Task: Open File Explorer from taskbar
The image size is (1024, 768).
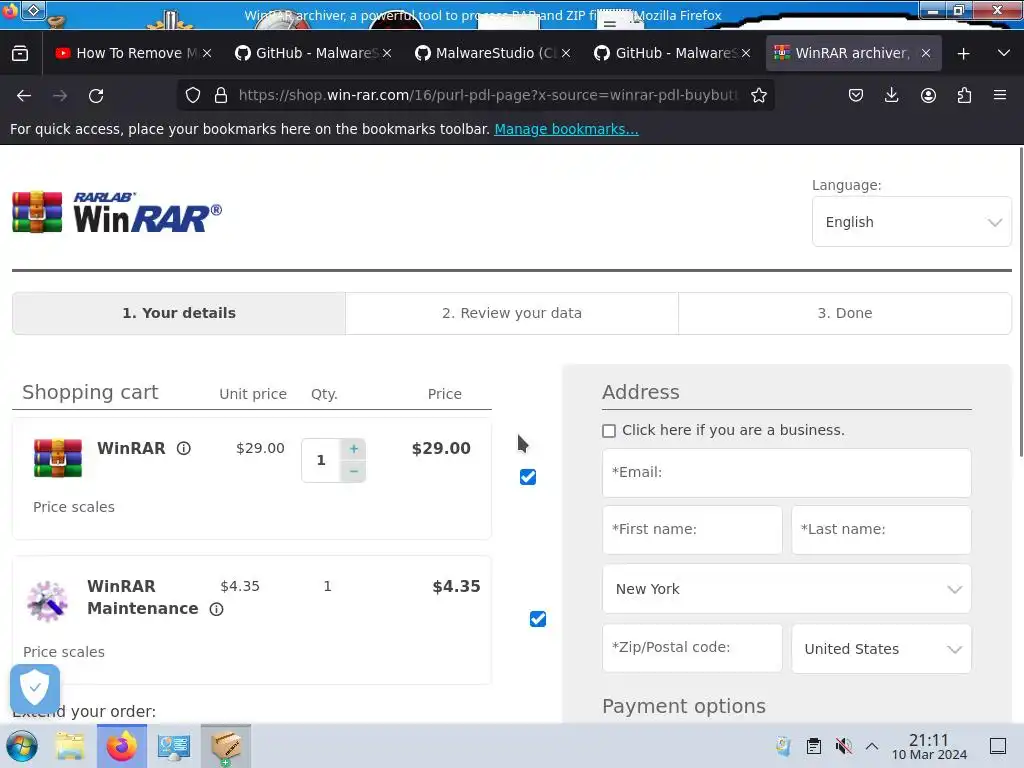Action: coord(70,746)
